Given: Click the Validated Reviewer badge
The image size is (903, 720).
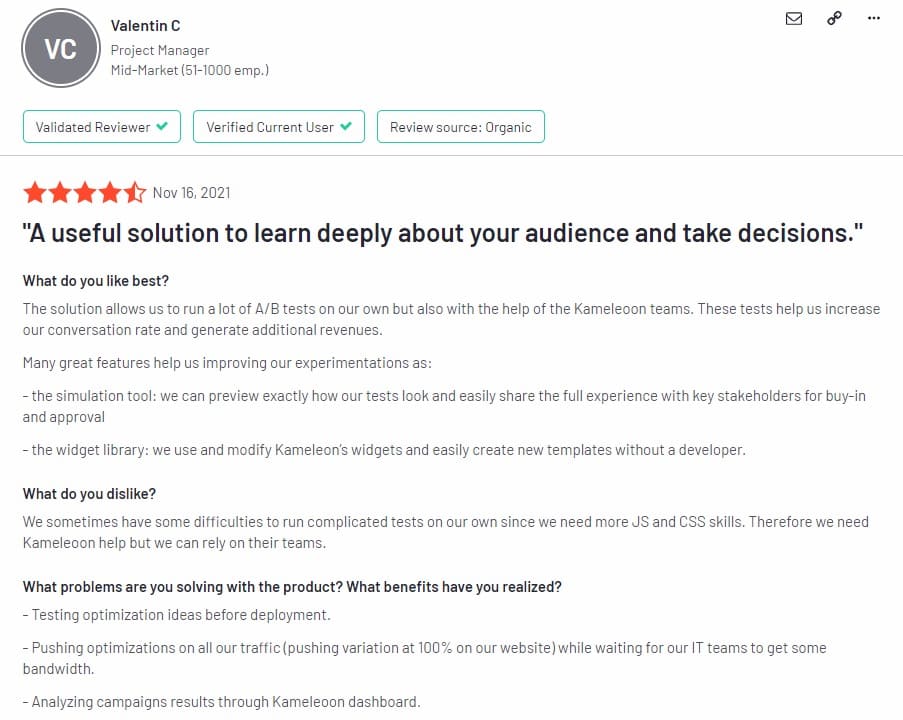Looking at the screenshot, I should point(102,127).
